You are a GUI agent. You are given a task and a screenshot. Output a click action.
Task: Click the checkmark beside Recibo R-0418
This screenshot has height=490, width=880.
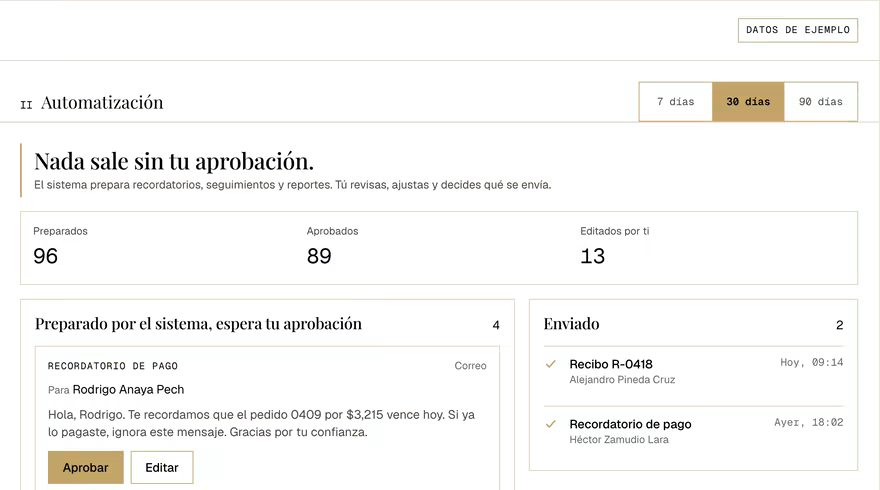(551, 364)
